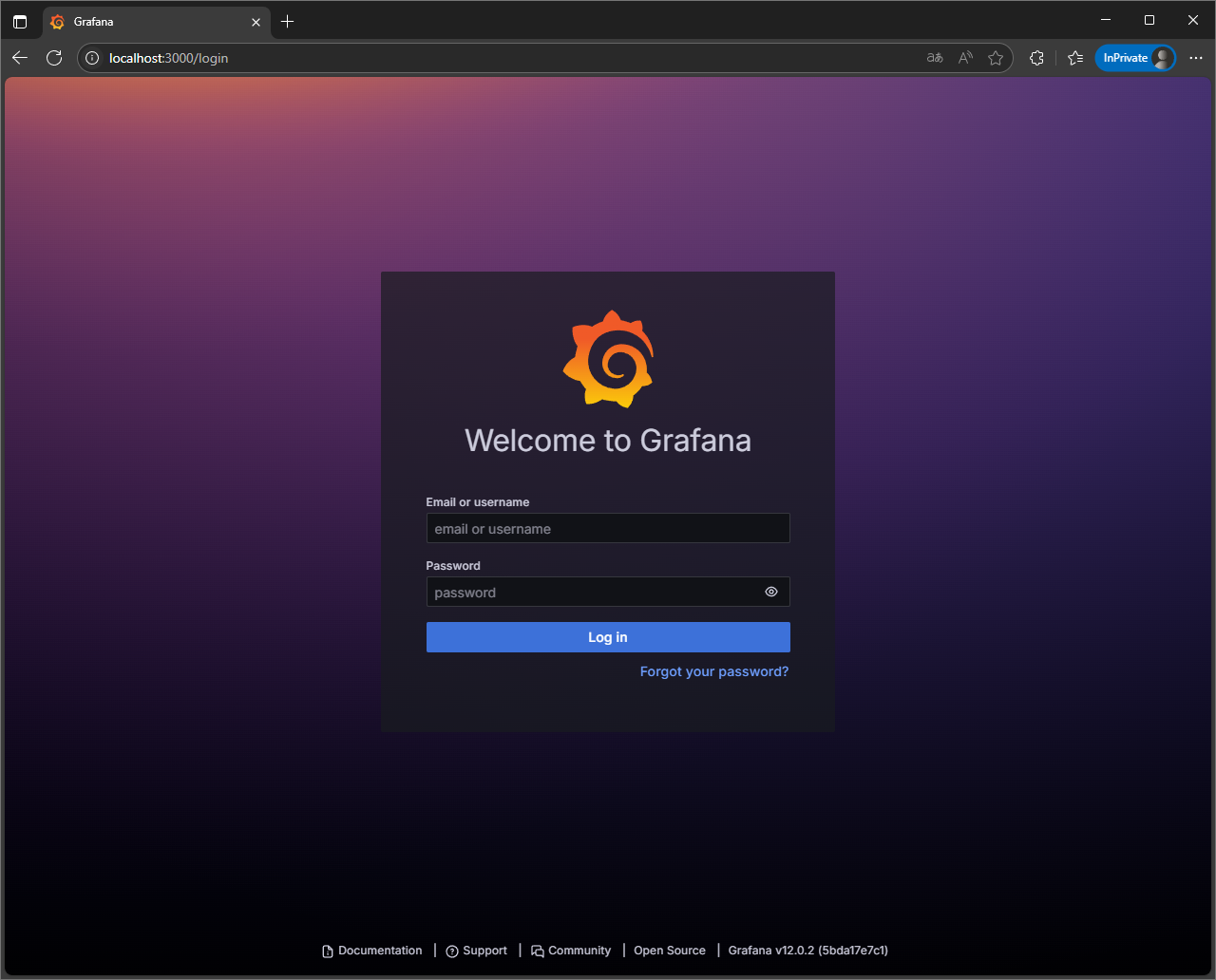
Task: Reload the page with refresh icon
Action: click(x=54, y=58)
